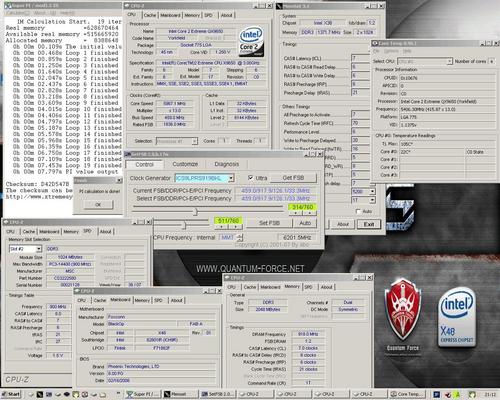Screen dimensions: 500x400
Task: Open the Windows Start menu
Action: pyautogui.click(x=12, y=394)
